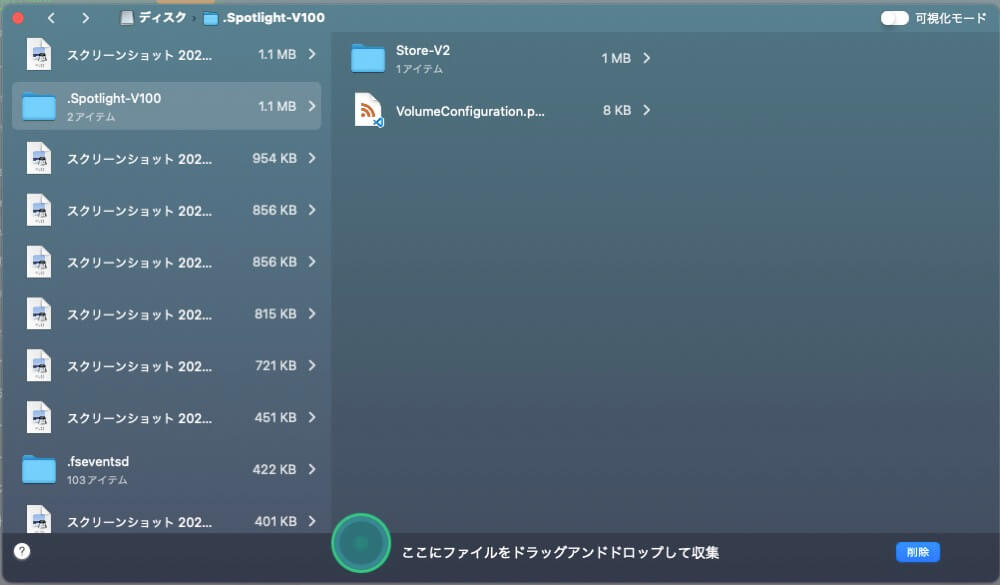
Task: Click the VolumeConfiguration.plist file icon
Action: tap(368, 110)
